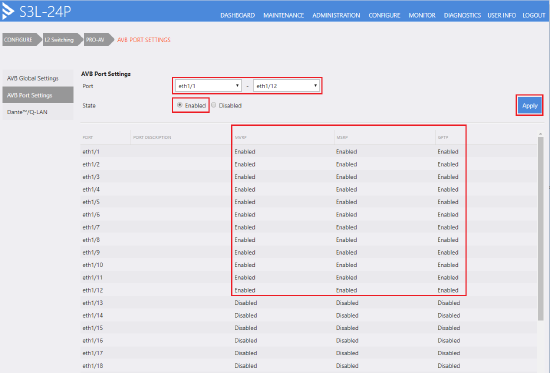Click the eth1/13 port cell
This screenshot has height=373, width=550.
(x=93, y=302)
